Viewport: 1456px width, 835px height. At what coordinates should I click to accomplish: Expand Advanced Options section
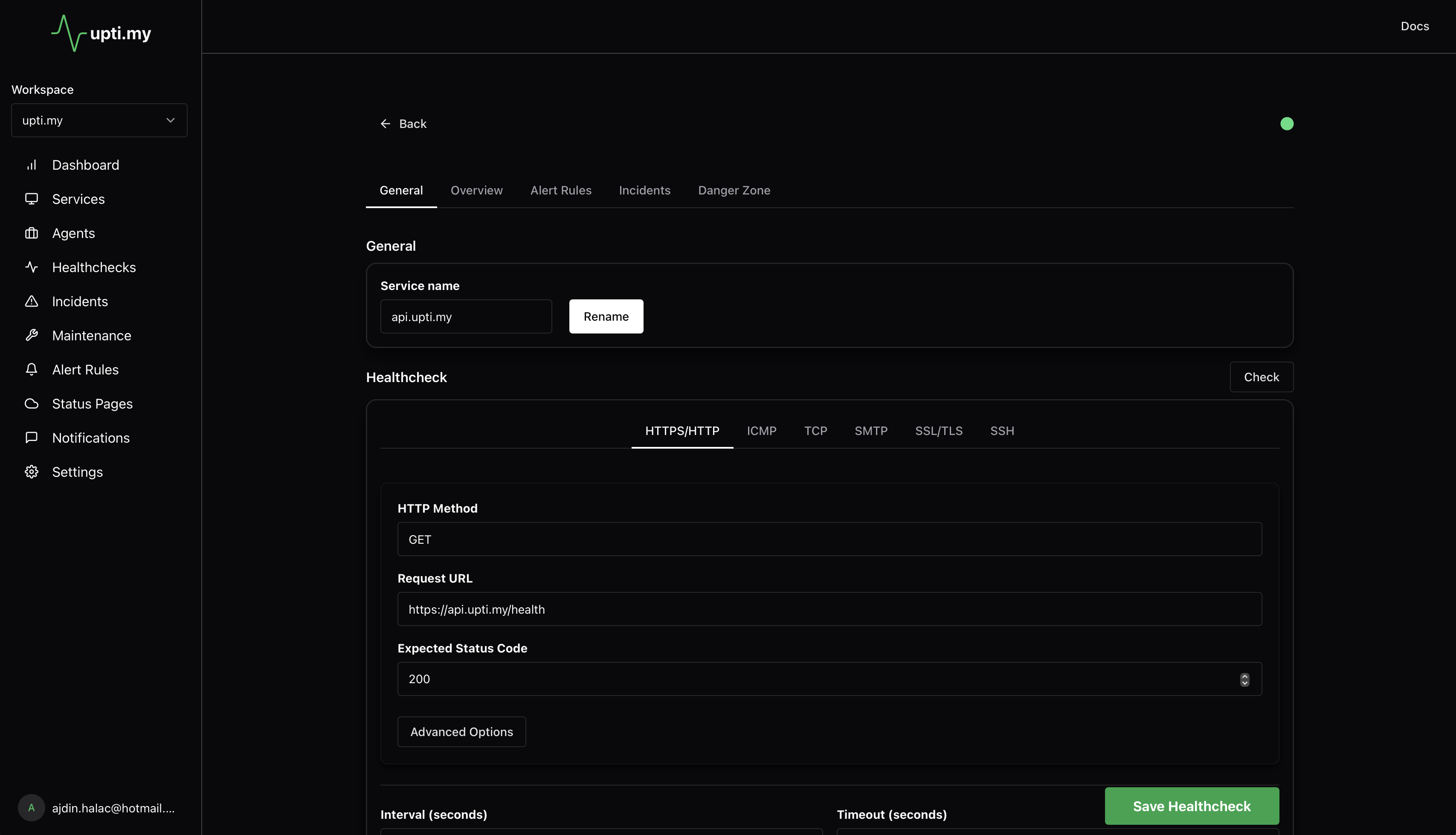[x=461, y=732]
